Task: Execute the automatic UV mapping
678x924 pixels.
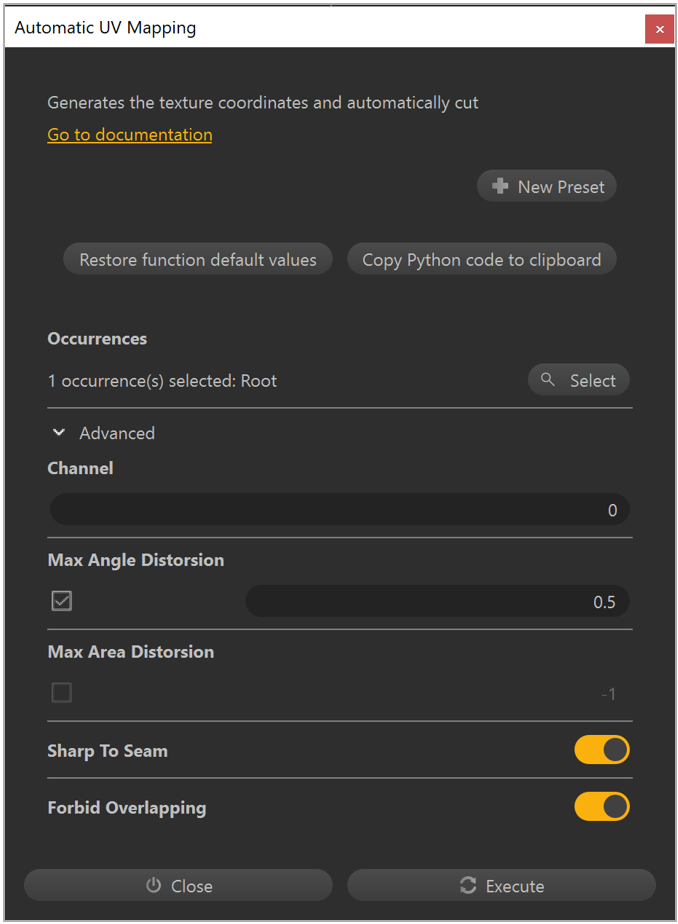Action: coord(500,885)
